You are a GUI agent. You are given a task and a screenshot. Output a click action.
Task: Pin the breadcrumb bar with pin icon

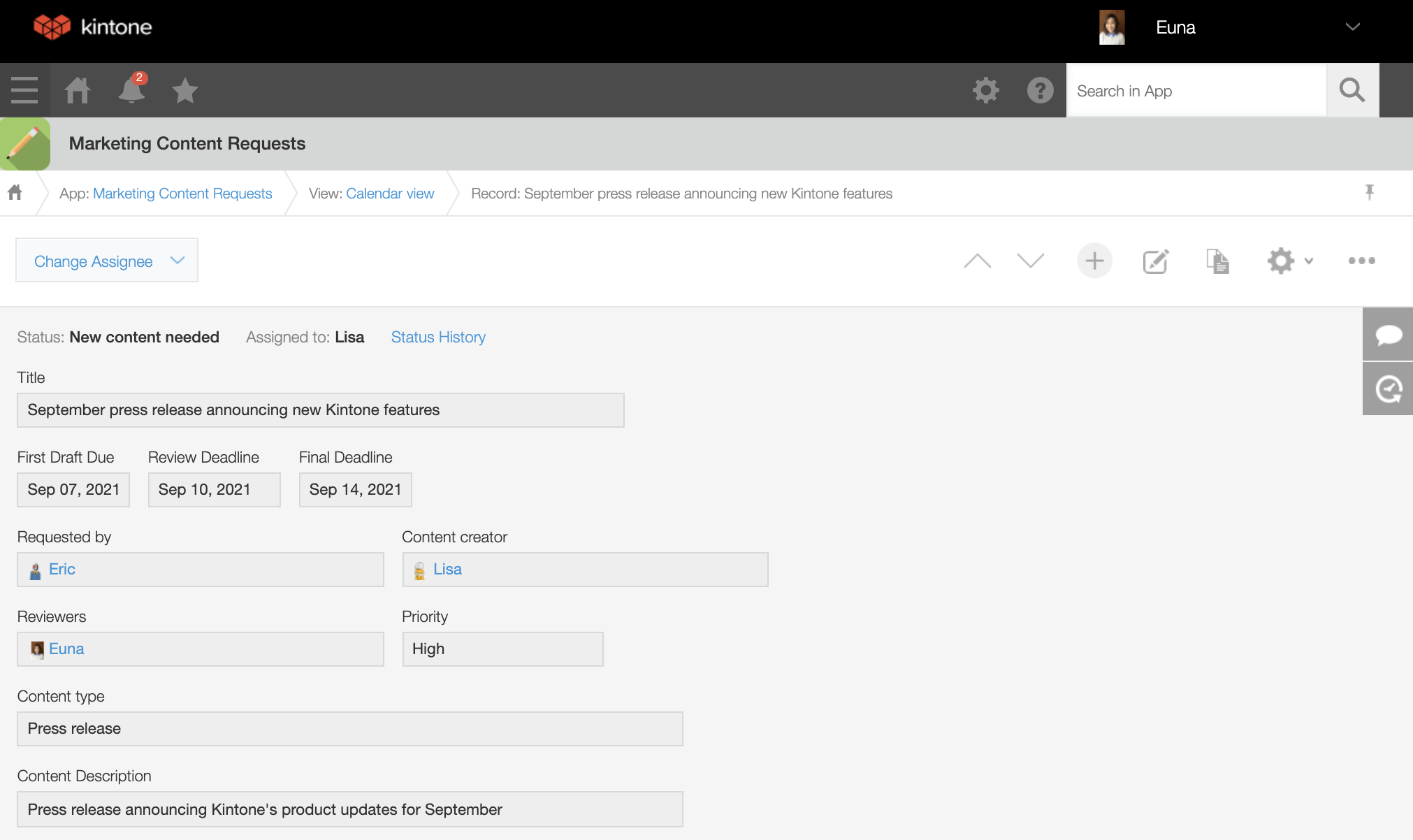(x=1370, y=192)
